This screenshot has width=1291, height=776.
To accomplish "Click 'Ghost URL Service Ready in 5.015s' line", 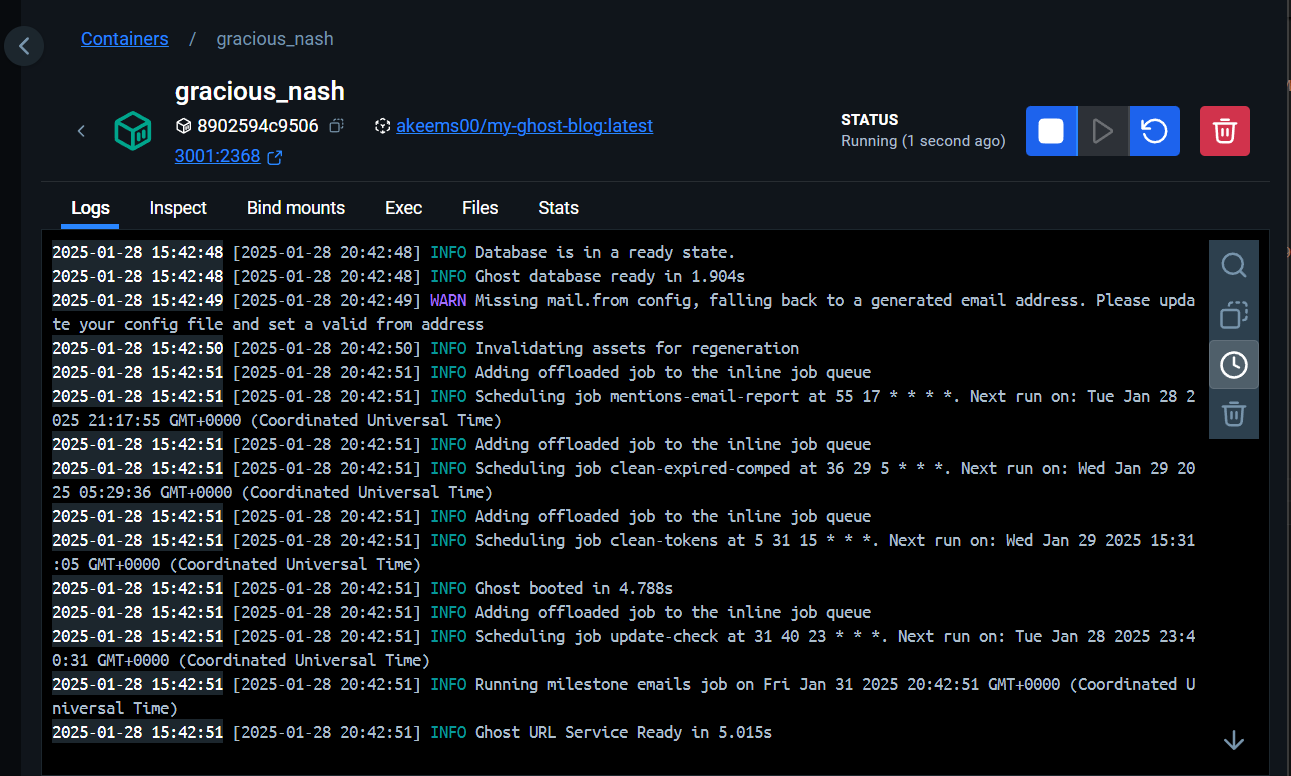I will [623, 732].
